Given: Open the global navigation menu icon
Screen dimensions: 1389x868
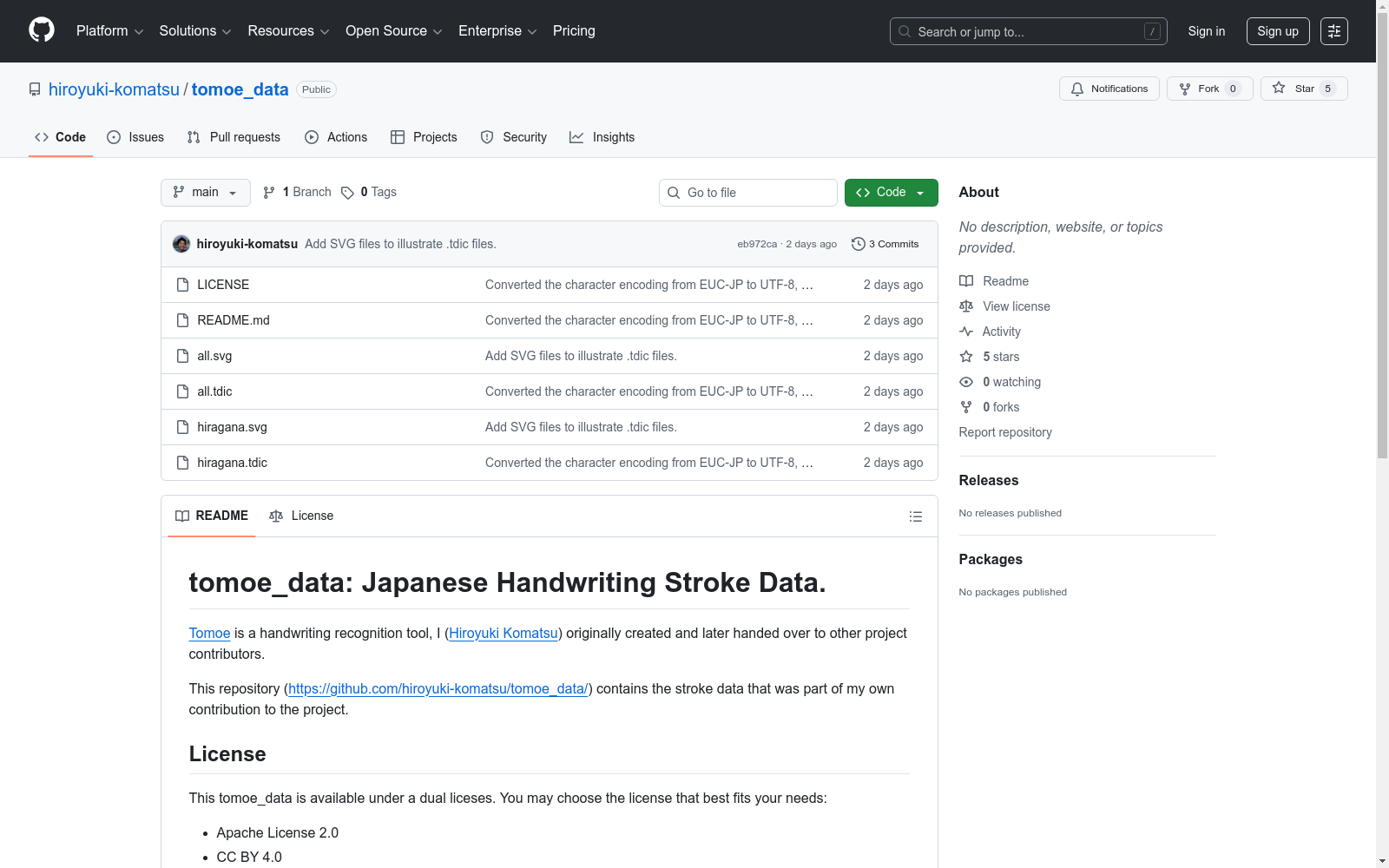Looking at the screenshot, I should pos(1334,31).
